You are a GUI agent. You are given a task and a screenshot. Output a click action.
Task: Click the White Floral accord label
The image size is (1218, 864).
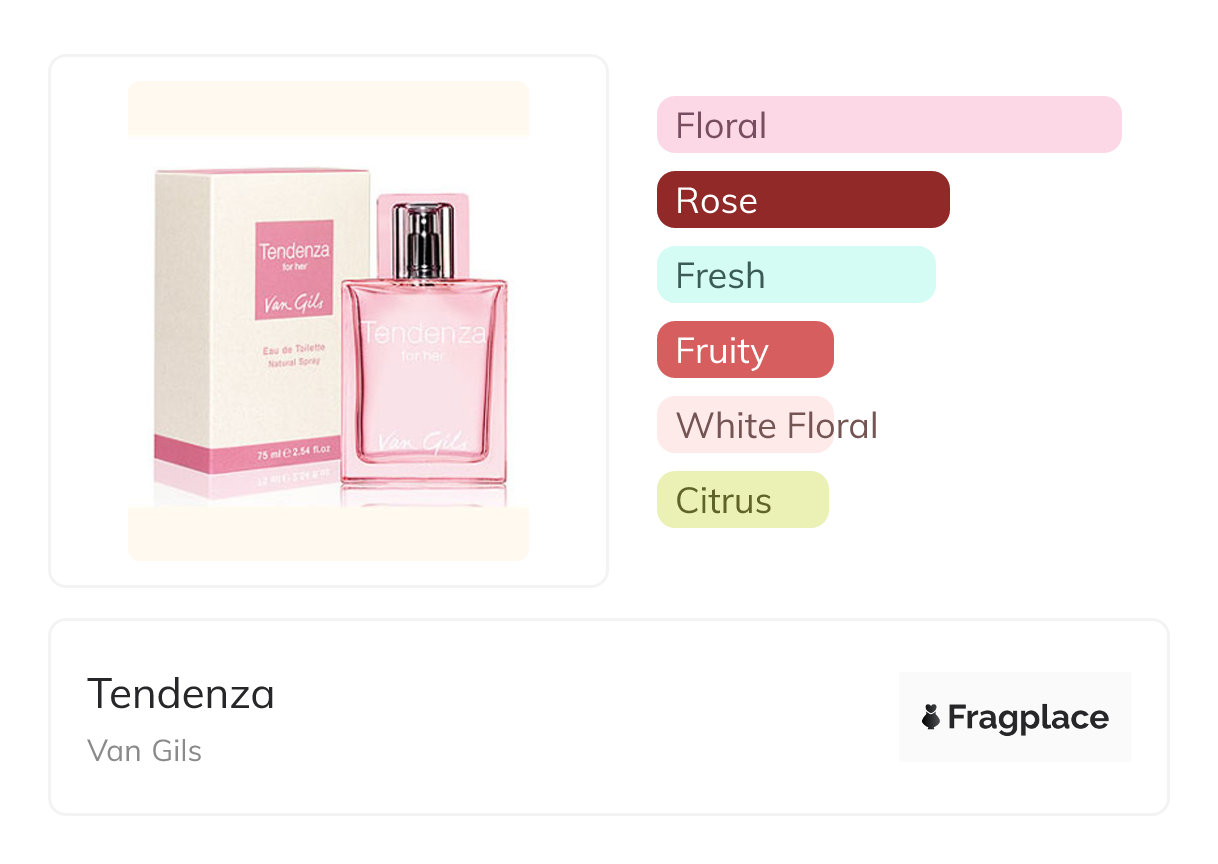coord(776,426)
